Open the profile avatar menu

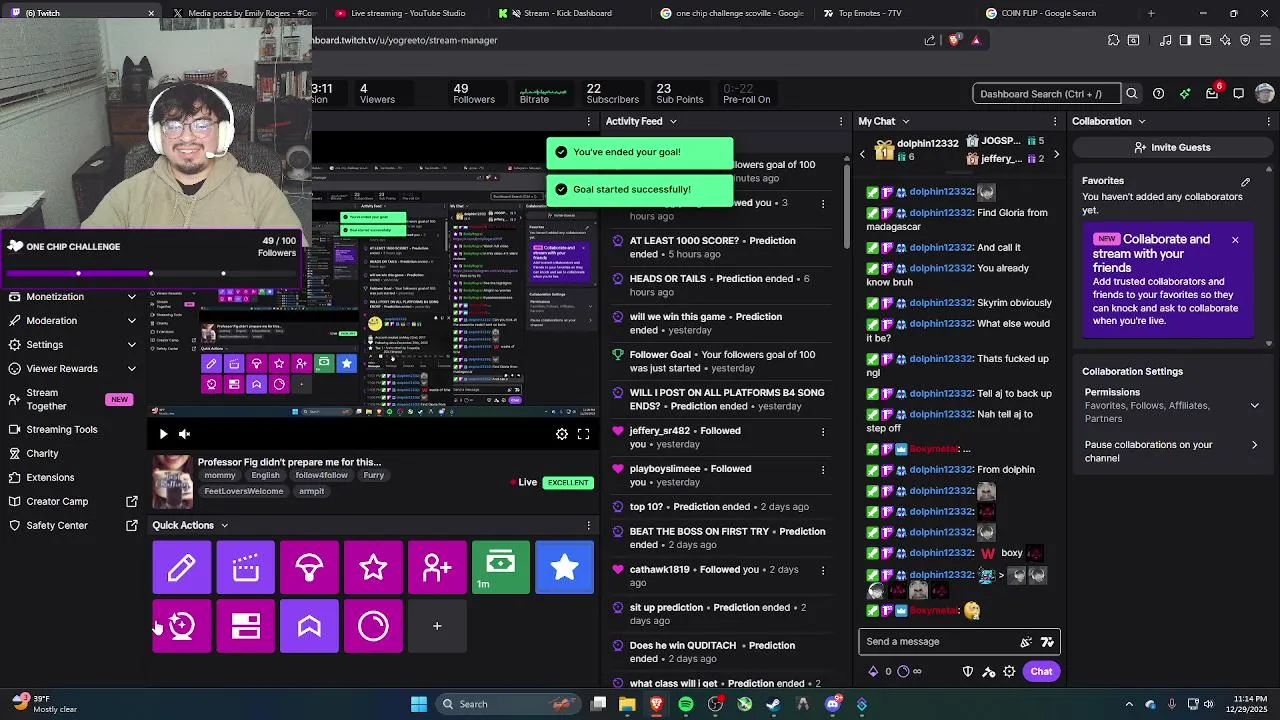[1265, 94]
